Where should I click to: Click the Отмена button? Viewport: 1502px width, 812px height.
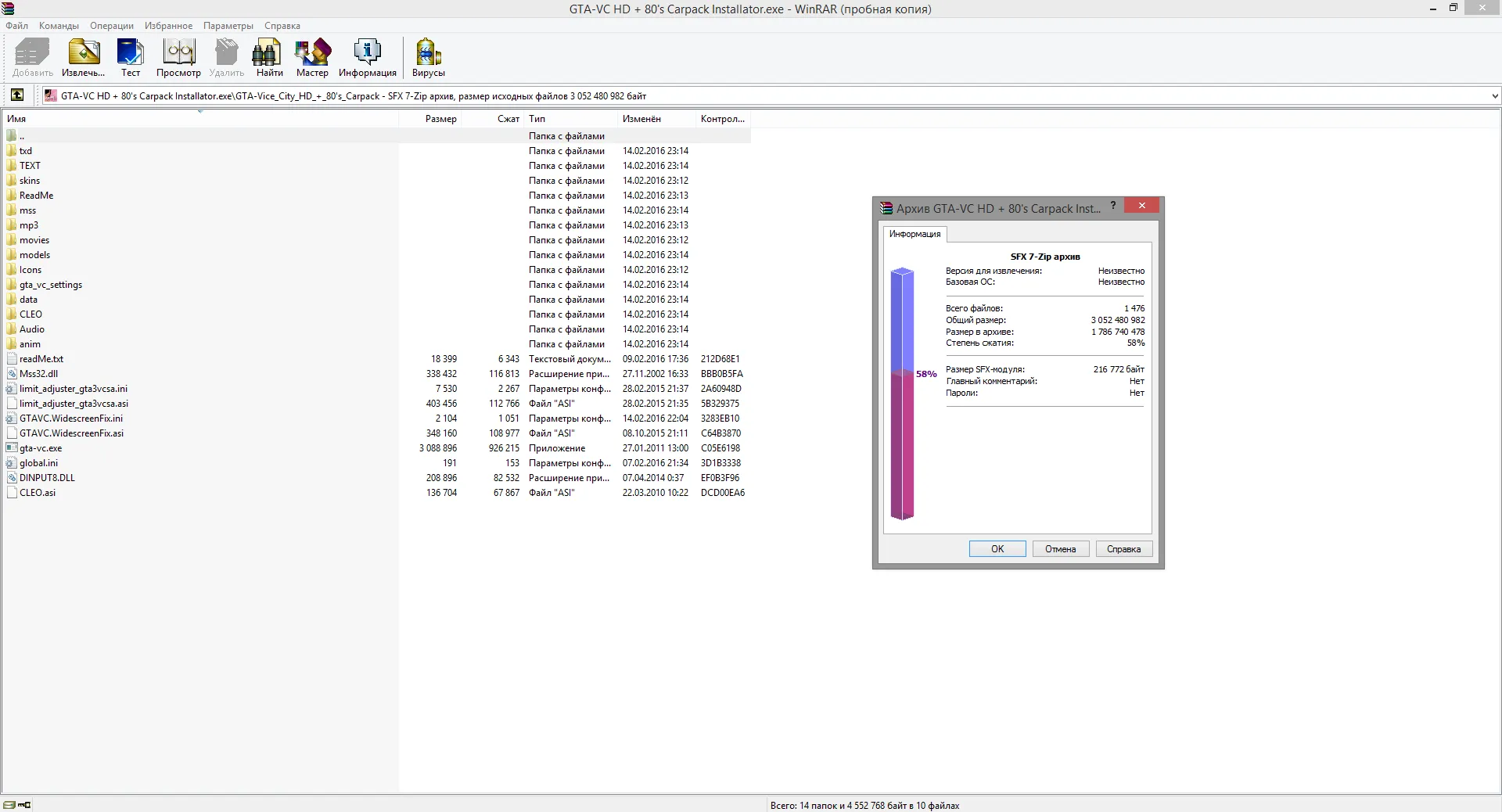click(1060, 549)
